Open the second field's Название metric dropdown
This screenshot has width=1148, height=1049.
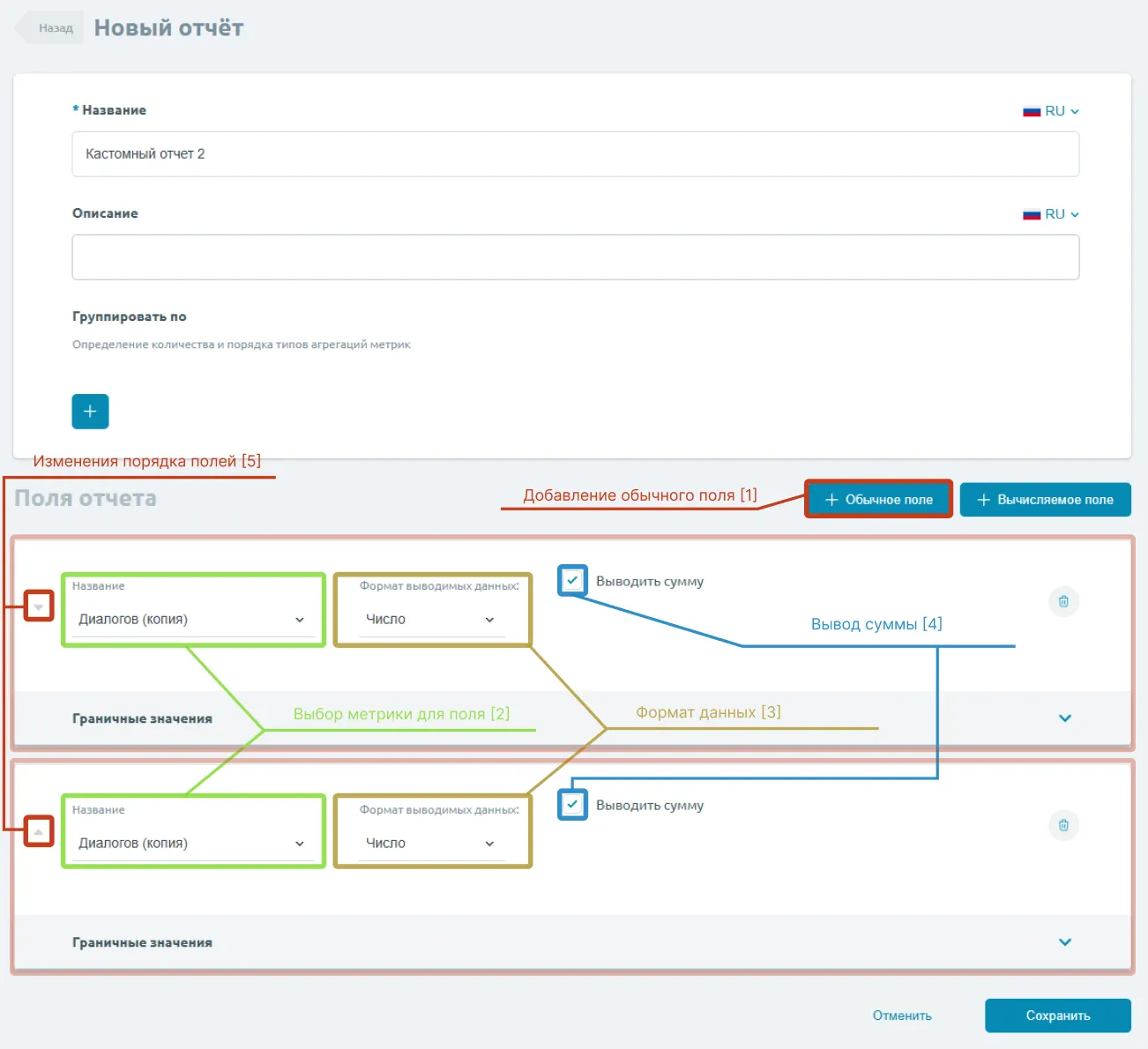click(x=192, y=844)
